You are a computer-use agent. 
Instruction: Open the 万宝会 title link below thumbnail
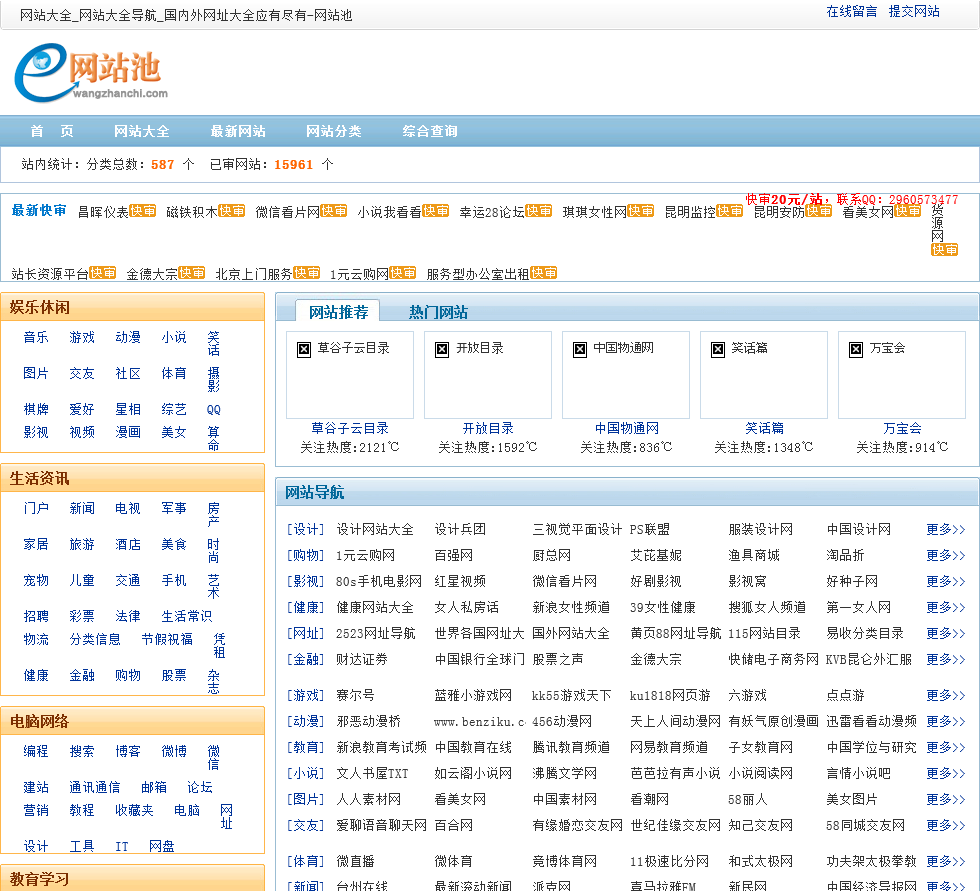point(902,428)
